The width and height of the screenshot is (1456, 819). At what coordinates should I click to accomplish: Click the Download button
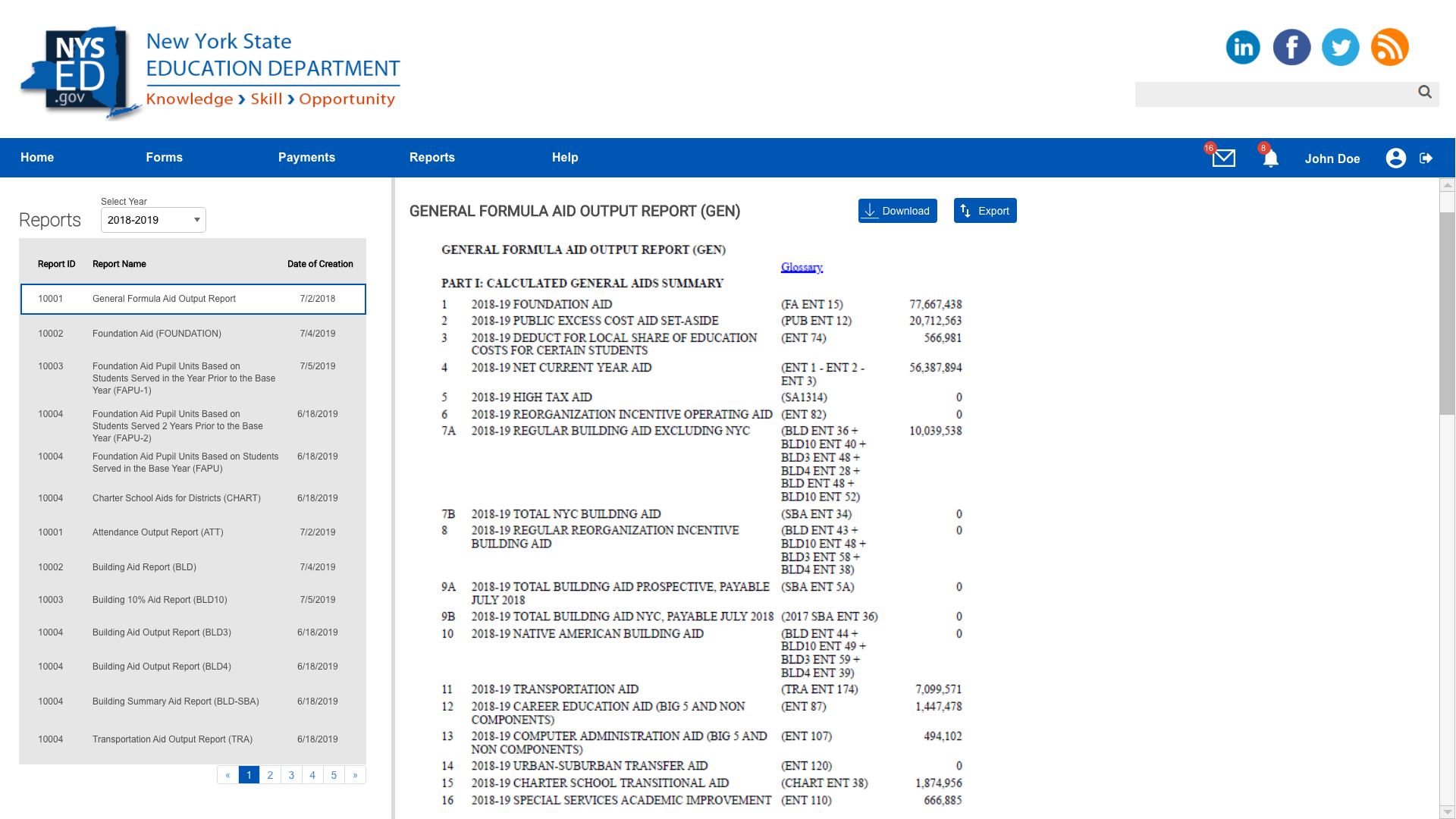897,211
